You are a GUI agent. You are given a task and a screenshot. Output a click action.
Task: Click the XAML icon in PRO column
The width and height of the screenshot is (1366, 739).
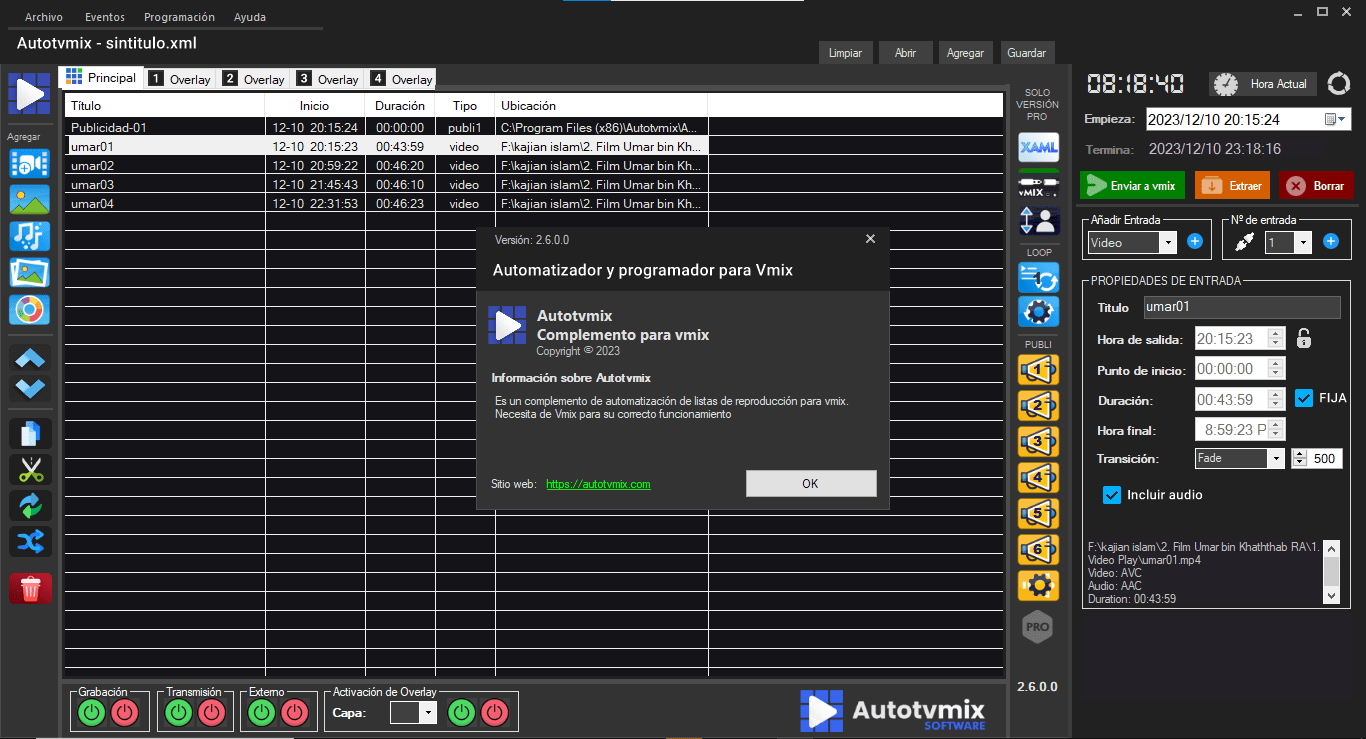1038,148
